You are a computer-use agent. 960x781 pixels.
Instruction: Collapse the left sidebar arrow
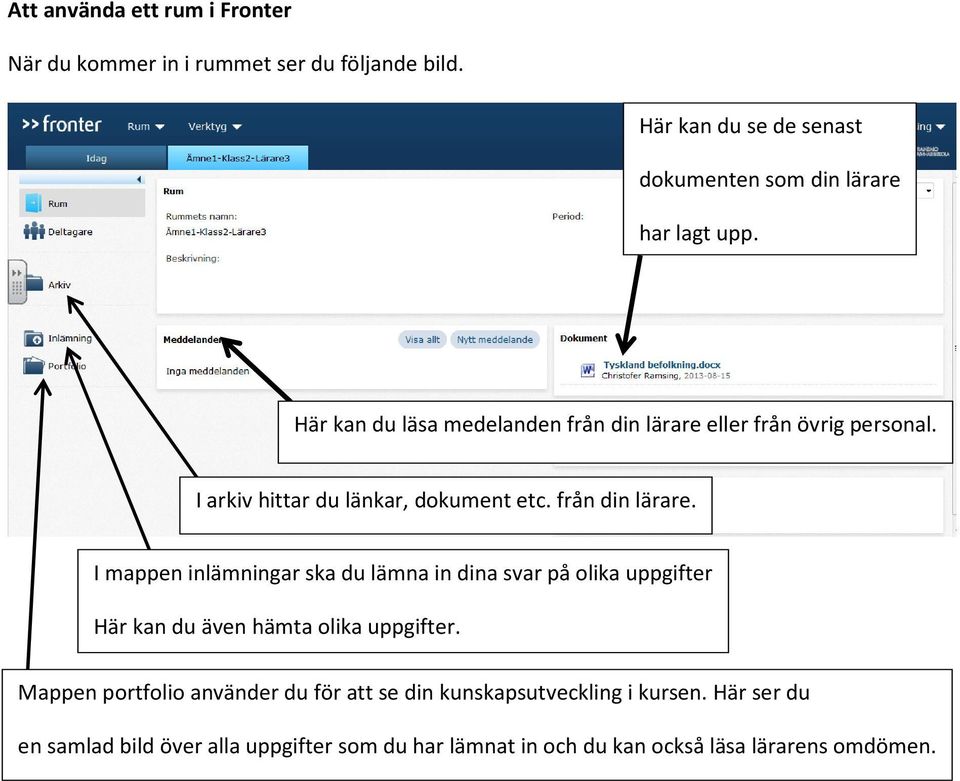140,179
